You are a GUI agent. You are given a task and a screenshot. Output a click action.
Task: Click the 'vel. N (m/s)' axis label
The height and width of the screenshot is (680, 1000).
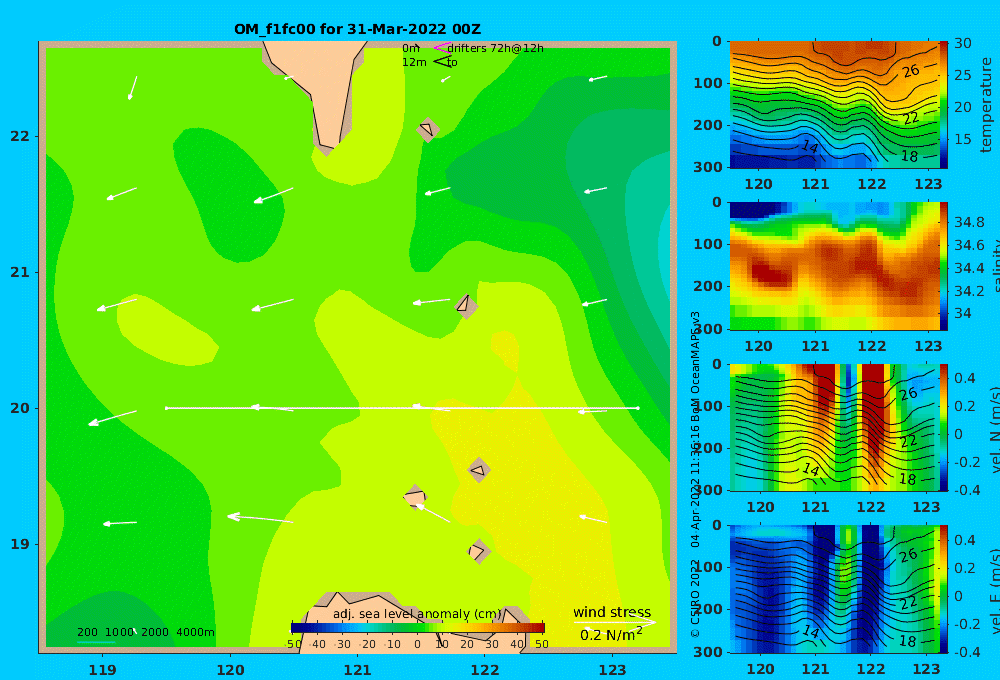(994, 429)
